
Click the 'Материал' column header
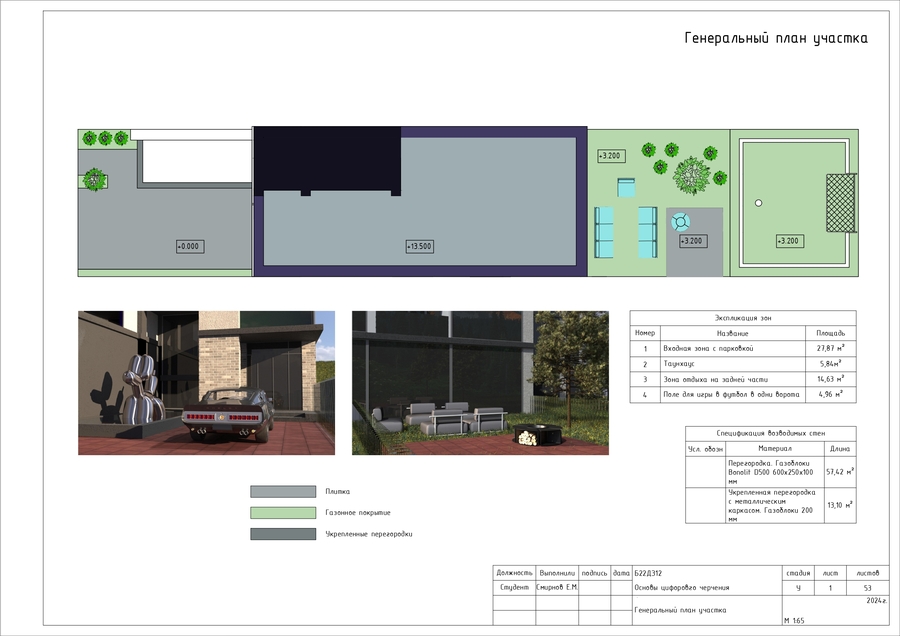click(775, 448)
